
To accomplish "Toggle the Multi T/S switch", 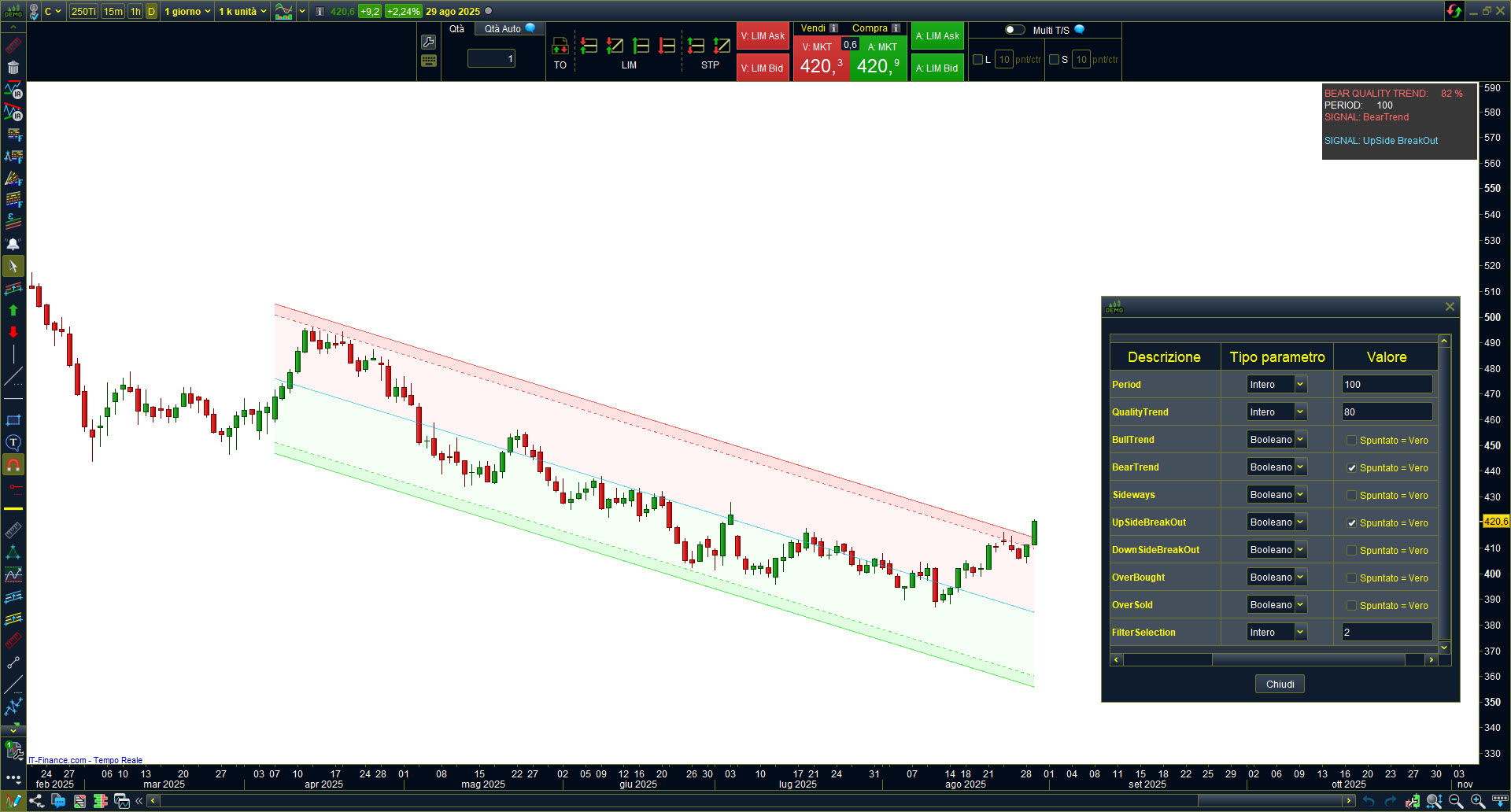I will click(x=1014, y=30).
